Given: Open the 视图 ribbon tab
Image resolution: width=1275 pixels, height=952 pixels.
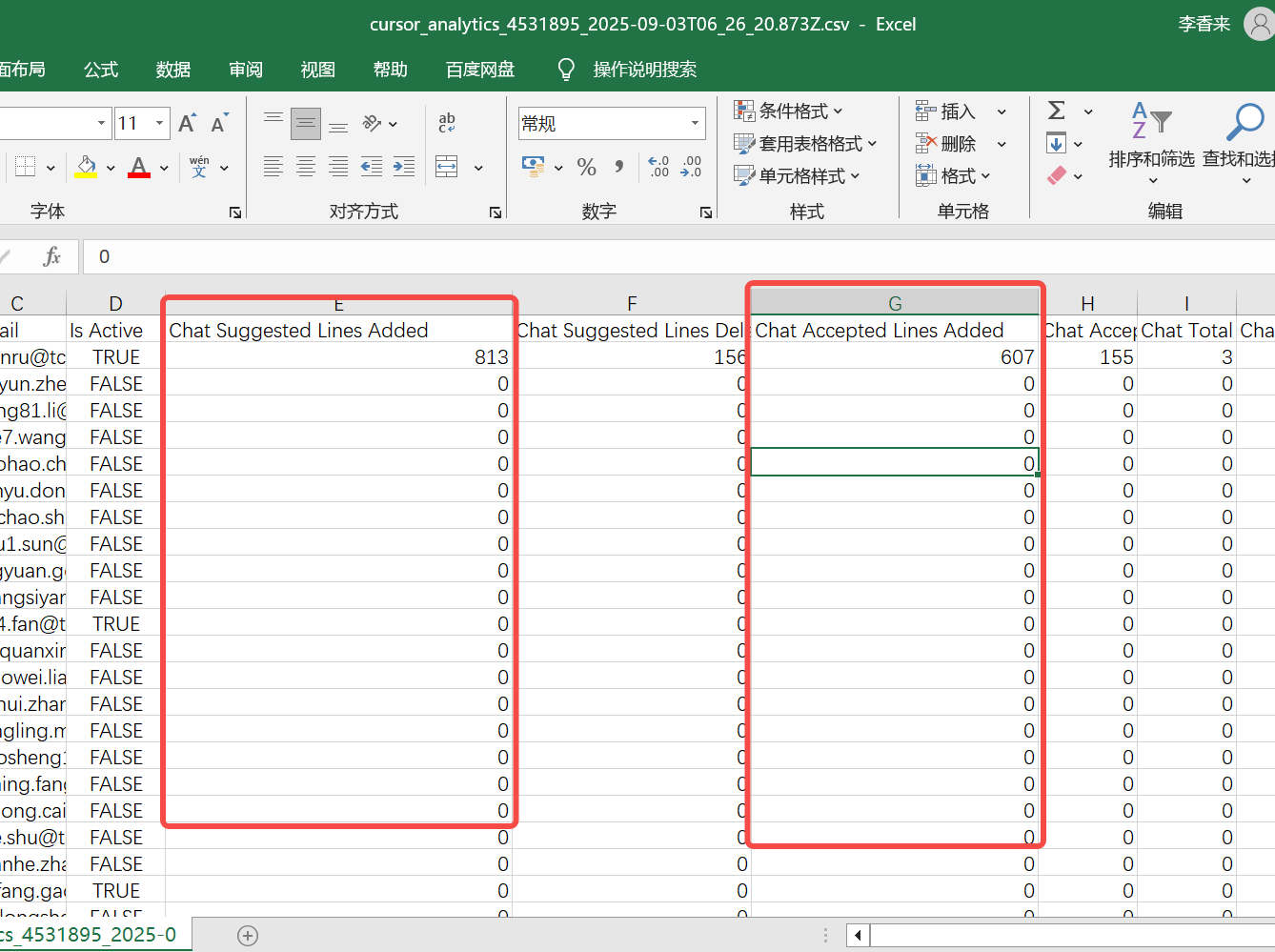Looking at the screenshot, I should [318, 70].
